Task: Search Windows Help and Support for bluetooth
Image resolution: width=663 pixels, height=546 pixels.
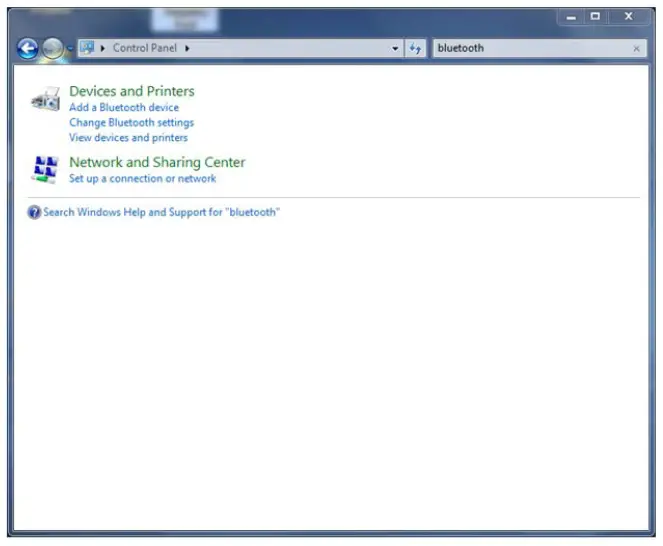Action: (x=162, y=212)
